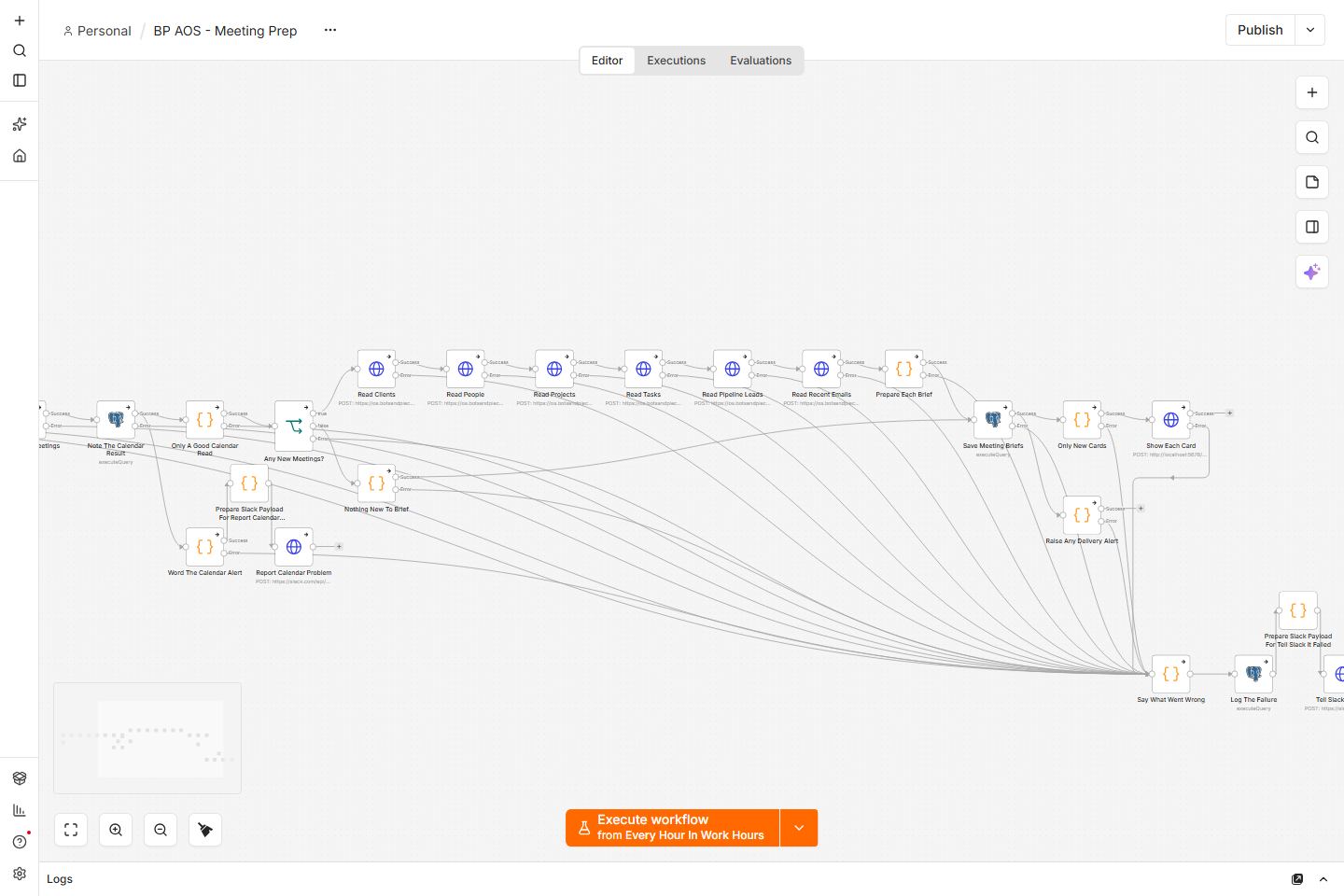Click the add node plus button
Screen dimensions: 1344x896
(1312, 92)
